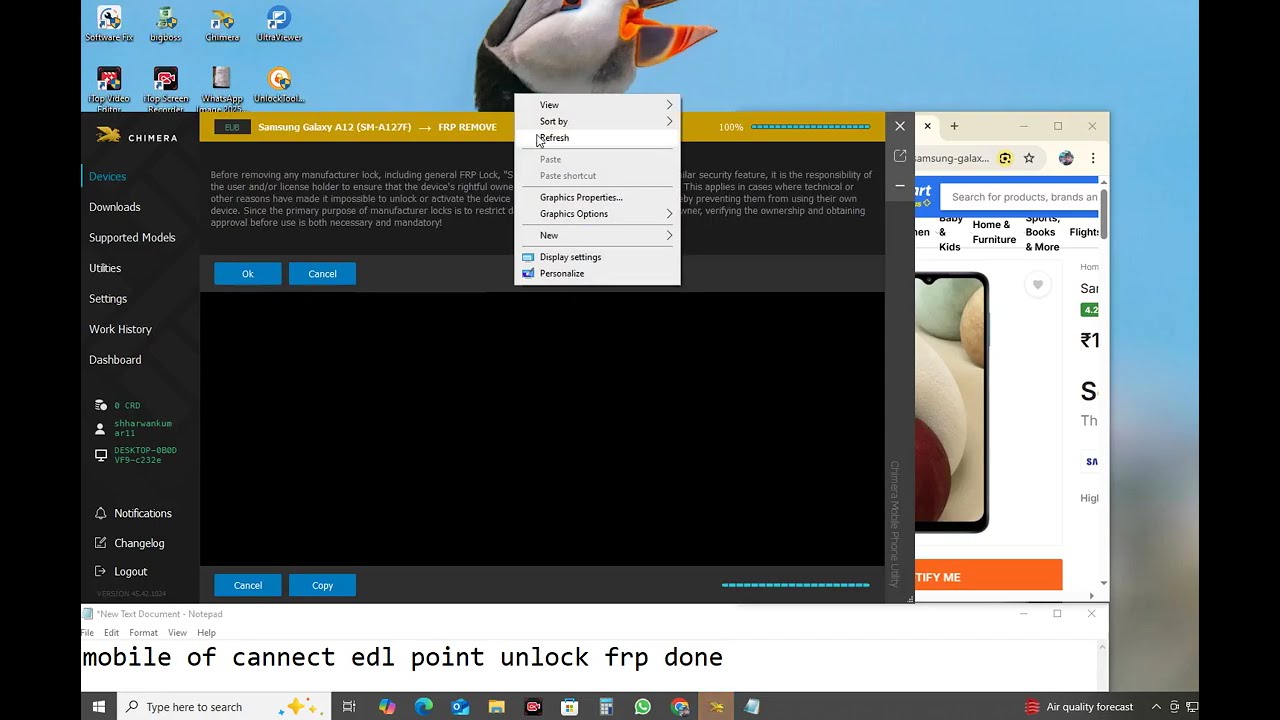1280x720 pixels.
Task: Click the 100% progress bar in the Chimera header
Action: (810, 127)
